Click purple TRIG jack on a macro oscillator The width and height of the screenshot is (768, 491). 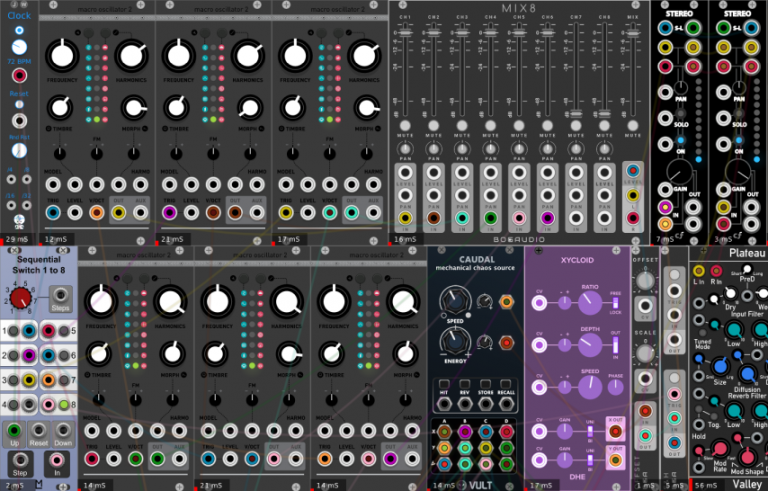point(169,213)
